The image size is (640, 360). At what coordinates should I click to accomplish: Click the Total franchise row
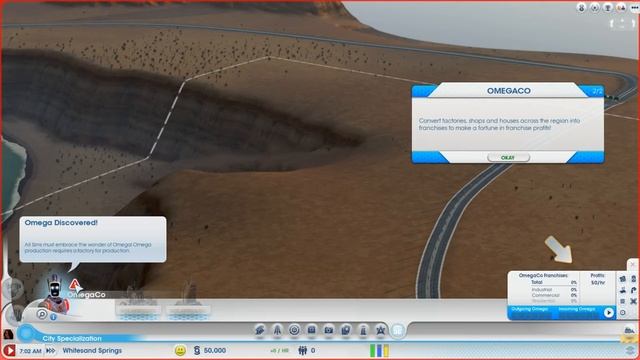point(554,282)
